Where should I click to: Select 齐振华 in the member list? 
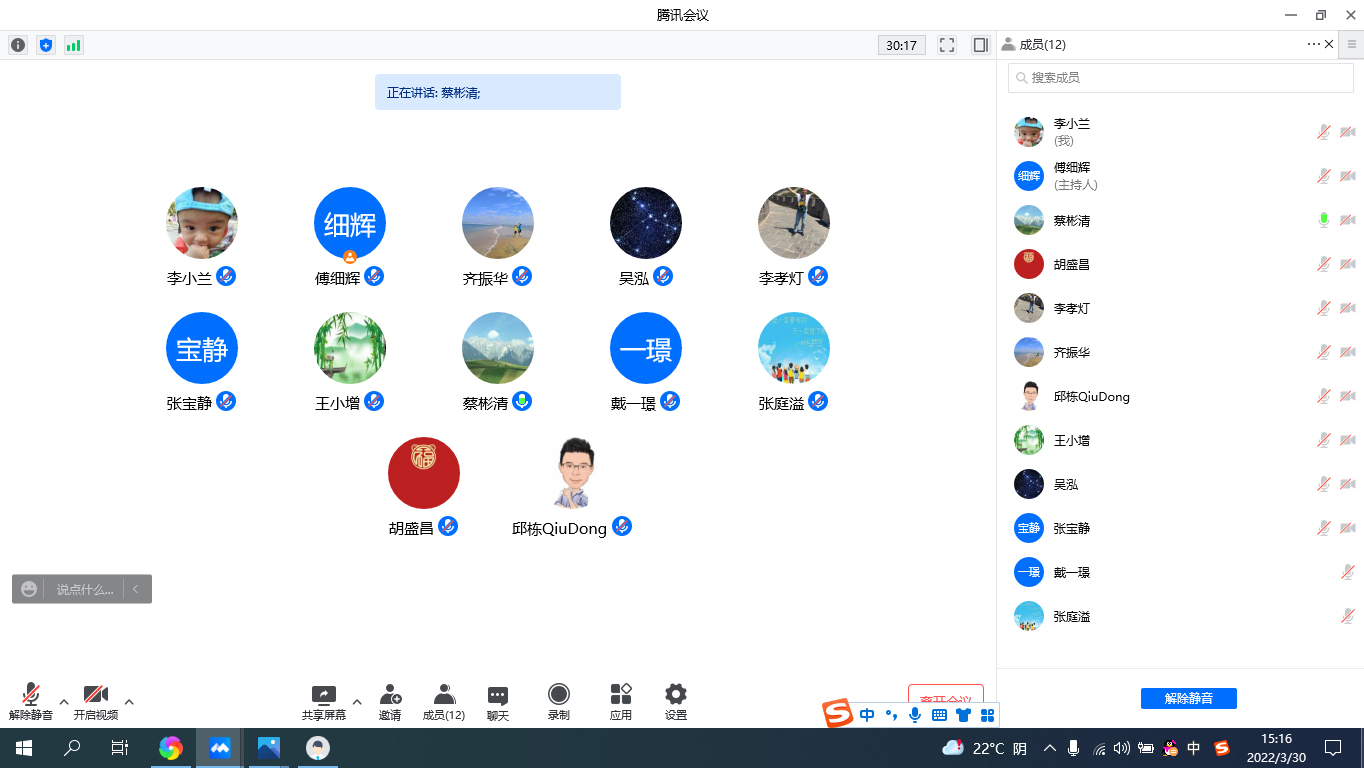tap(1181, 352)
